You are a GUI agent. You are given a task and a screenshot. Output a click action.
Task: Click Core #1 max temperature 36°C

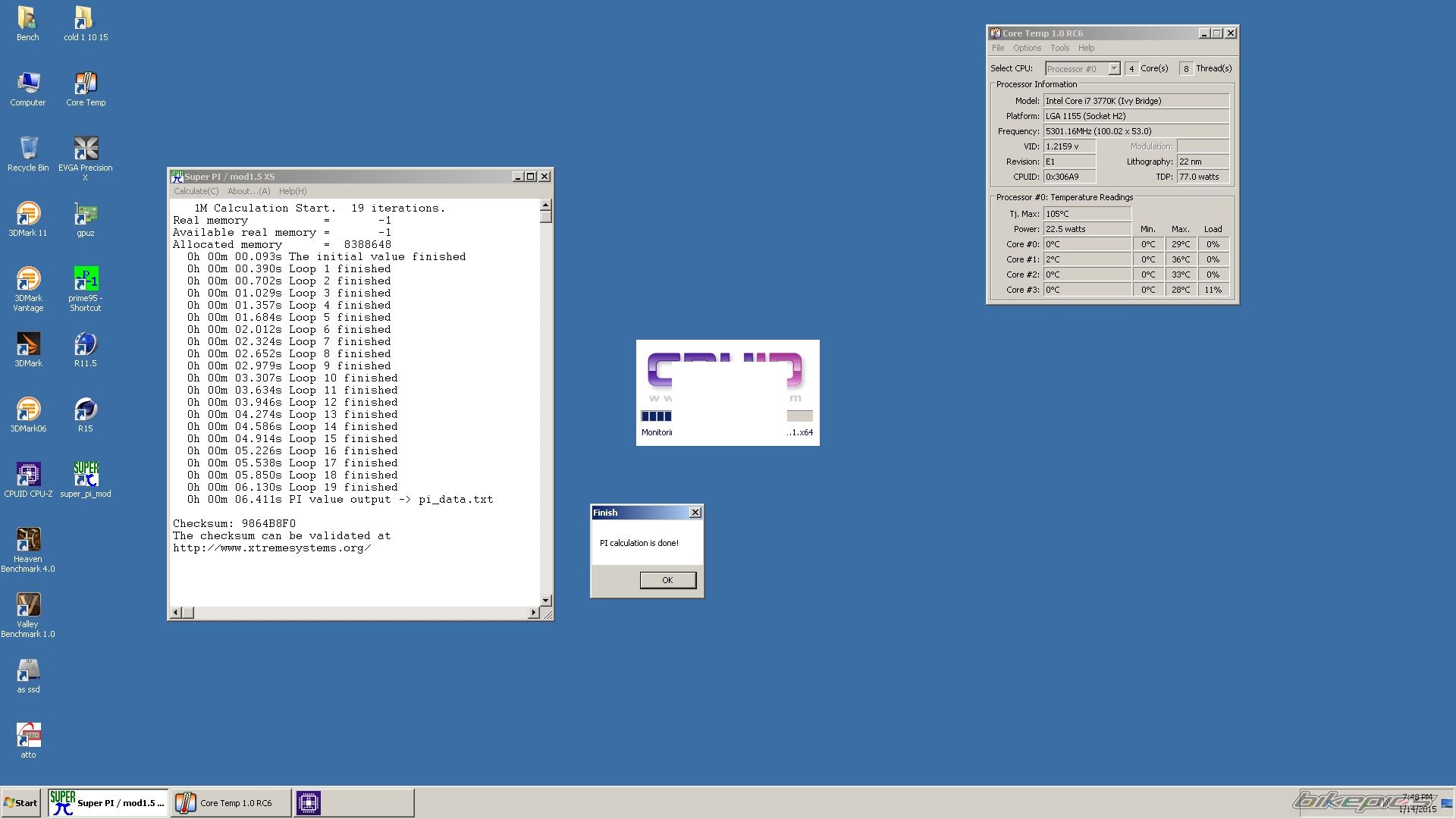pyautogui.click(x=1180, y=259)
